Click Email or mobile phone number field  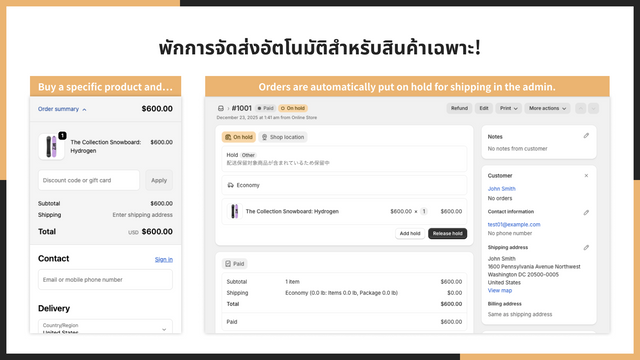pyautogui.click(x=105, y=280)
